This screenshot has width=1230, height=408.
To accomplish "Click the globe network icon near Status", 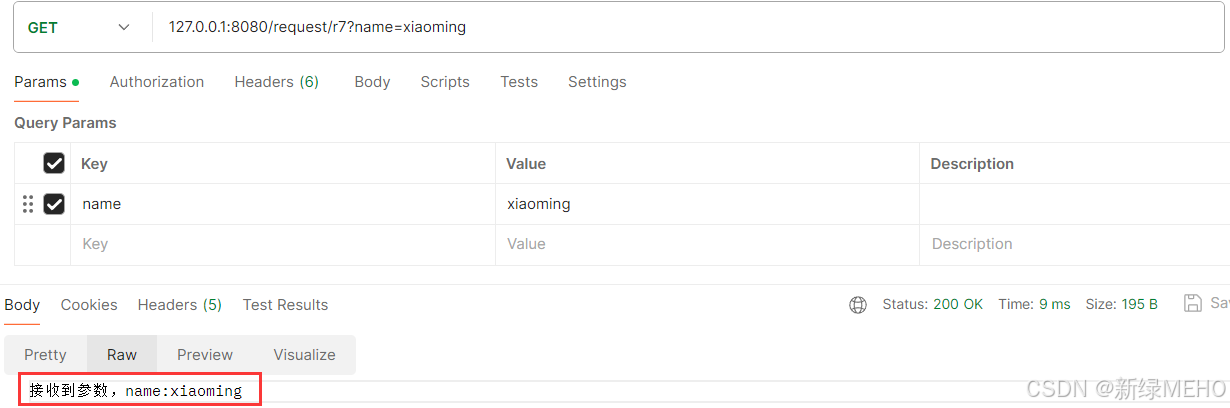I will click(x=858, y=305).
